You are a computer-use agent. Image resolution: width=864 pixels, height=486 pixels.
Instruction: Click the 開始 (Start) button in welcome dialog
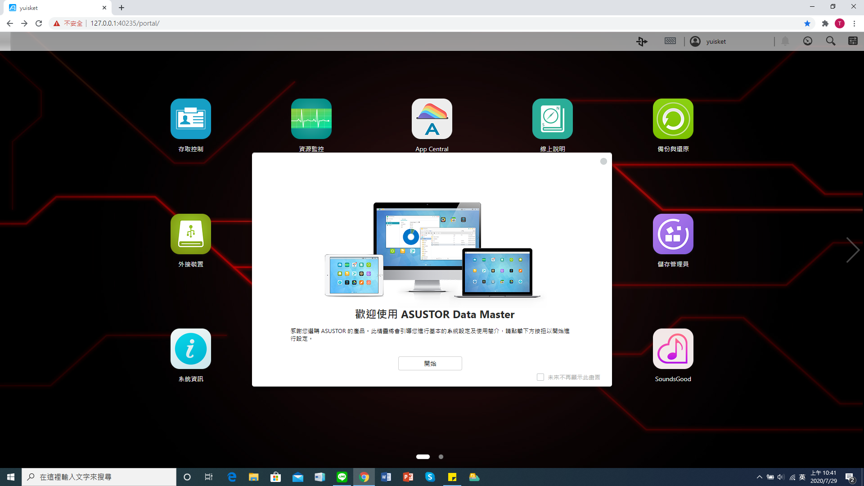pos(430,363)
